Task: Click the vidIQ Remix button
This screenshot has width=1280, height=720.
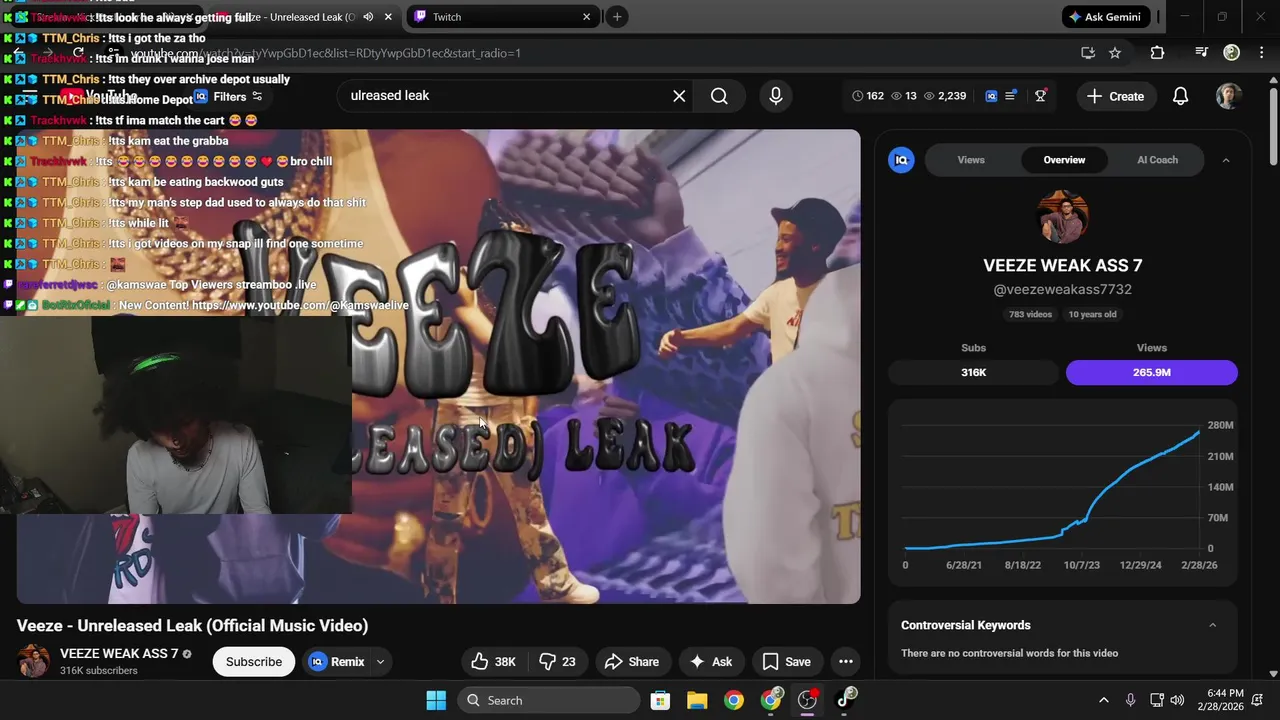Action: (x=337, y=661)
